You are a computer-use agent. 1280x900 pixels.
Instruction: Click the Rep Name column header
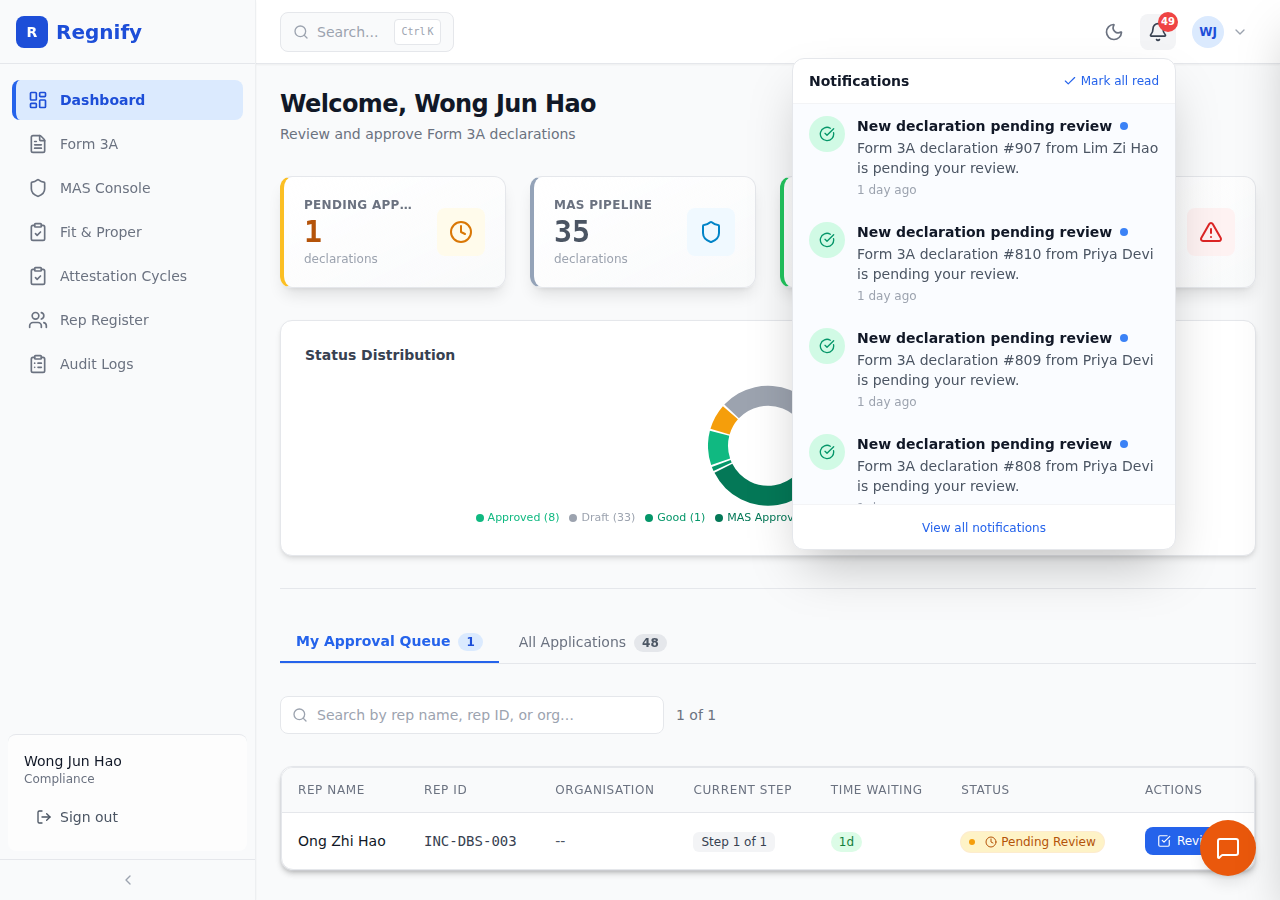pyautogui.click(x=331, y=790)
